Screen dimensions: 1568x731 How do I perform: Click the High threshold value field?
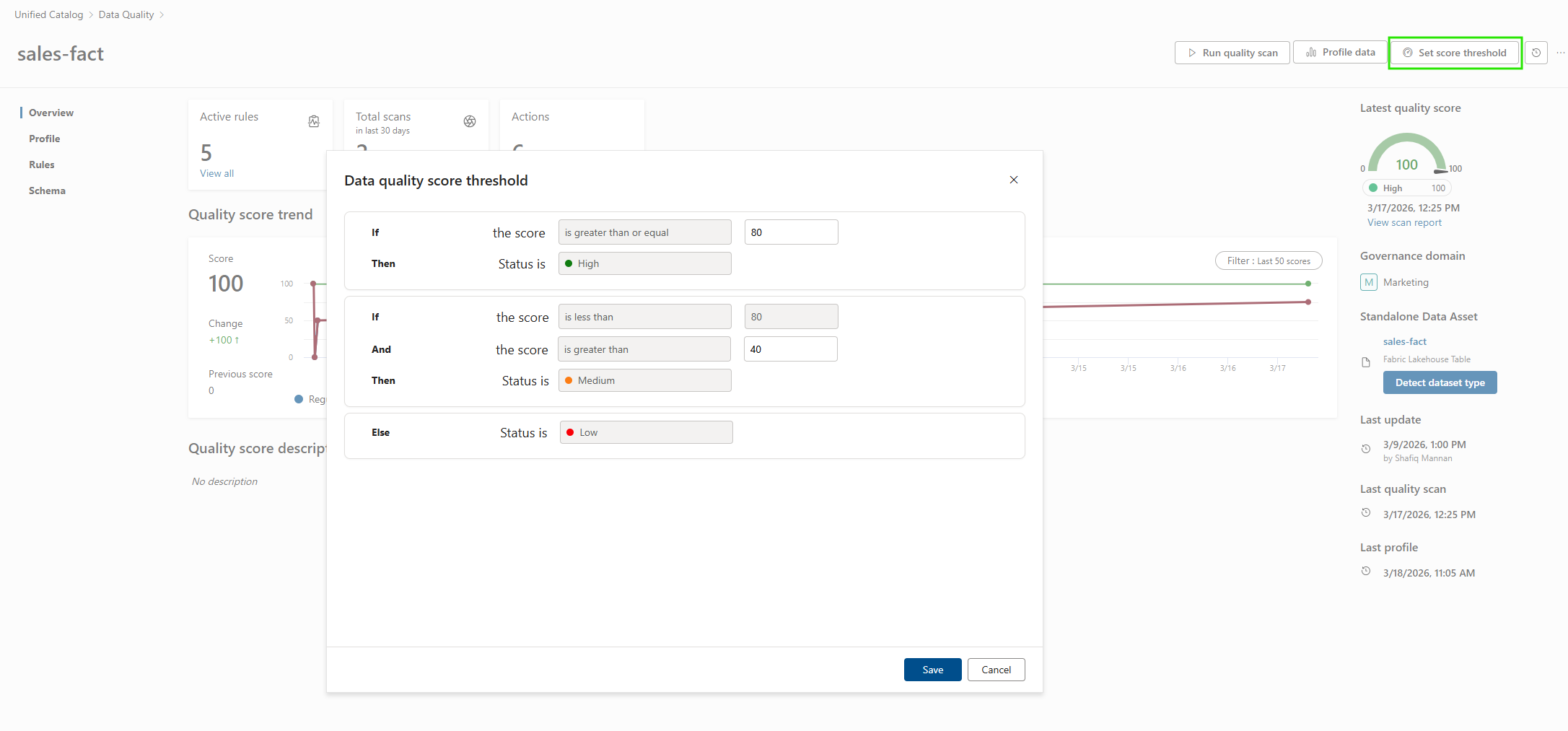(x=791, y=232)
